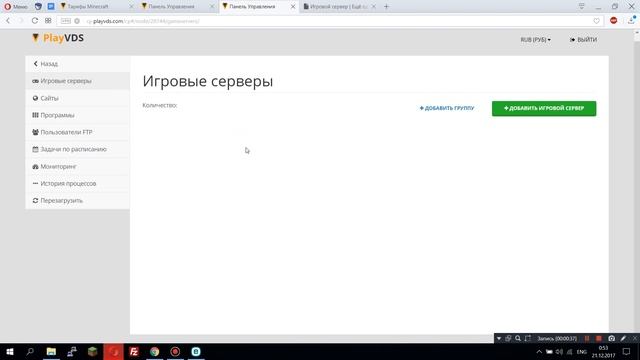Screen dimensions: 640x360
Task: Click the PlayVDS logo
Action: pos(58,38)
